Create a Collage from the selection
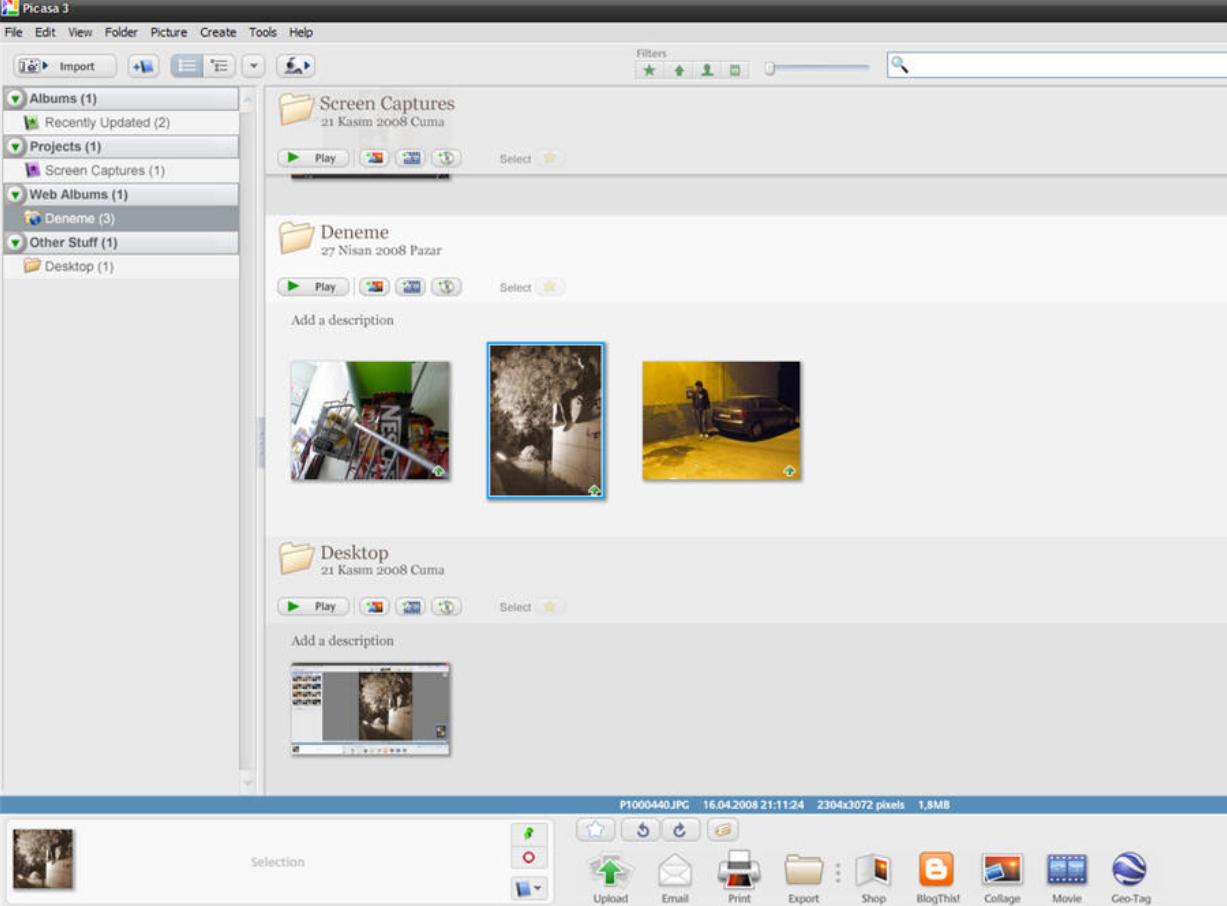The height and width of the screenshot is (906, 1227). pyautogui.click(x=1001, y=870)
